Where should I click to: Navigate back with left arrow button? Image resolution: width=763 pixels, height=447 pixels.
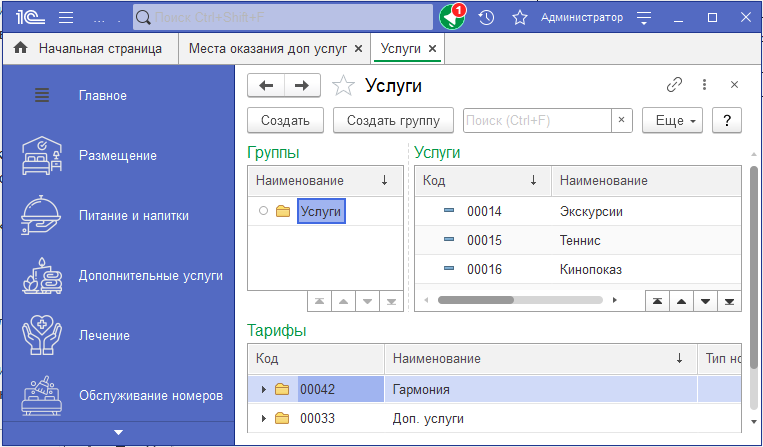pos(266,86)
